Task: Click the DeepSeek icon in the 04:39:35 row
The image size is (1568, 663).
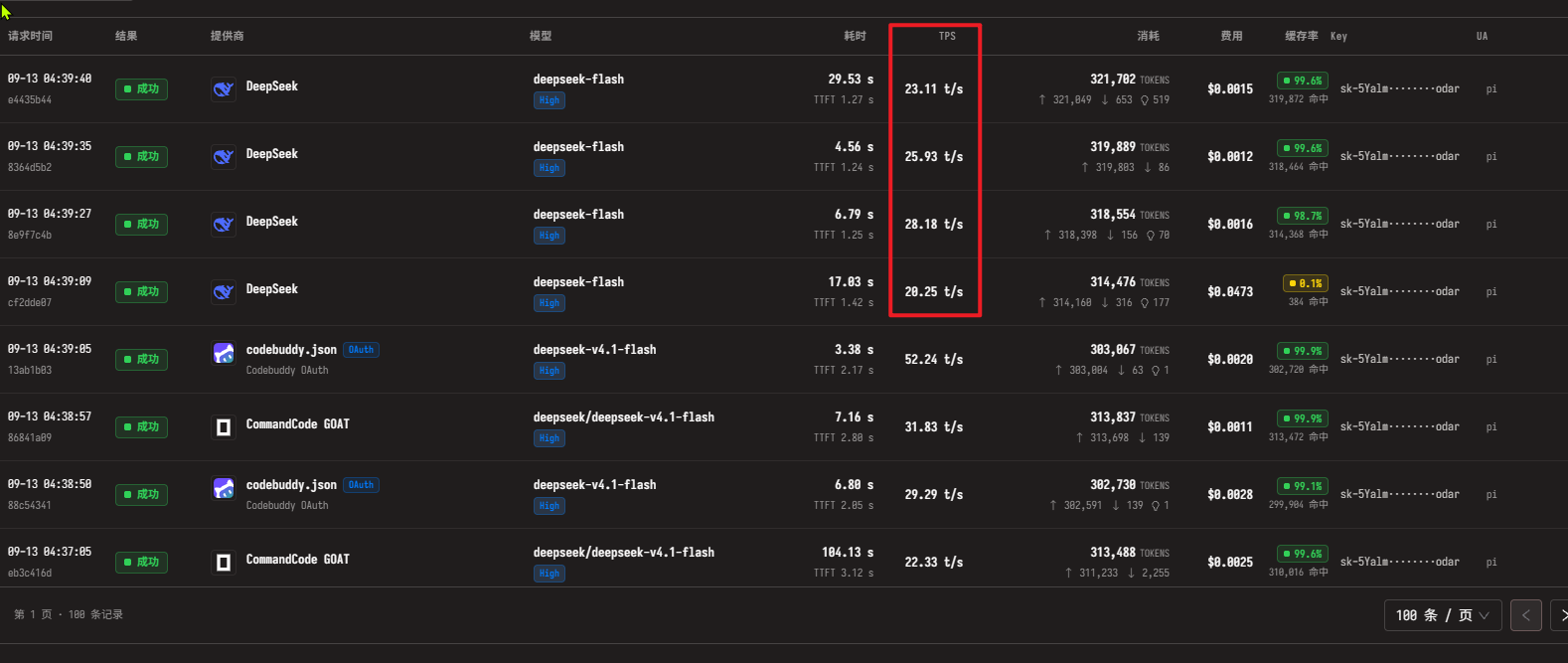Action: point(224,157)
